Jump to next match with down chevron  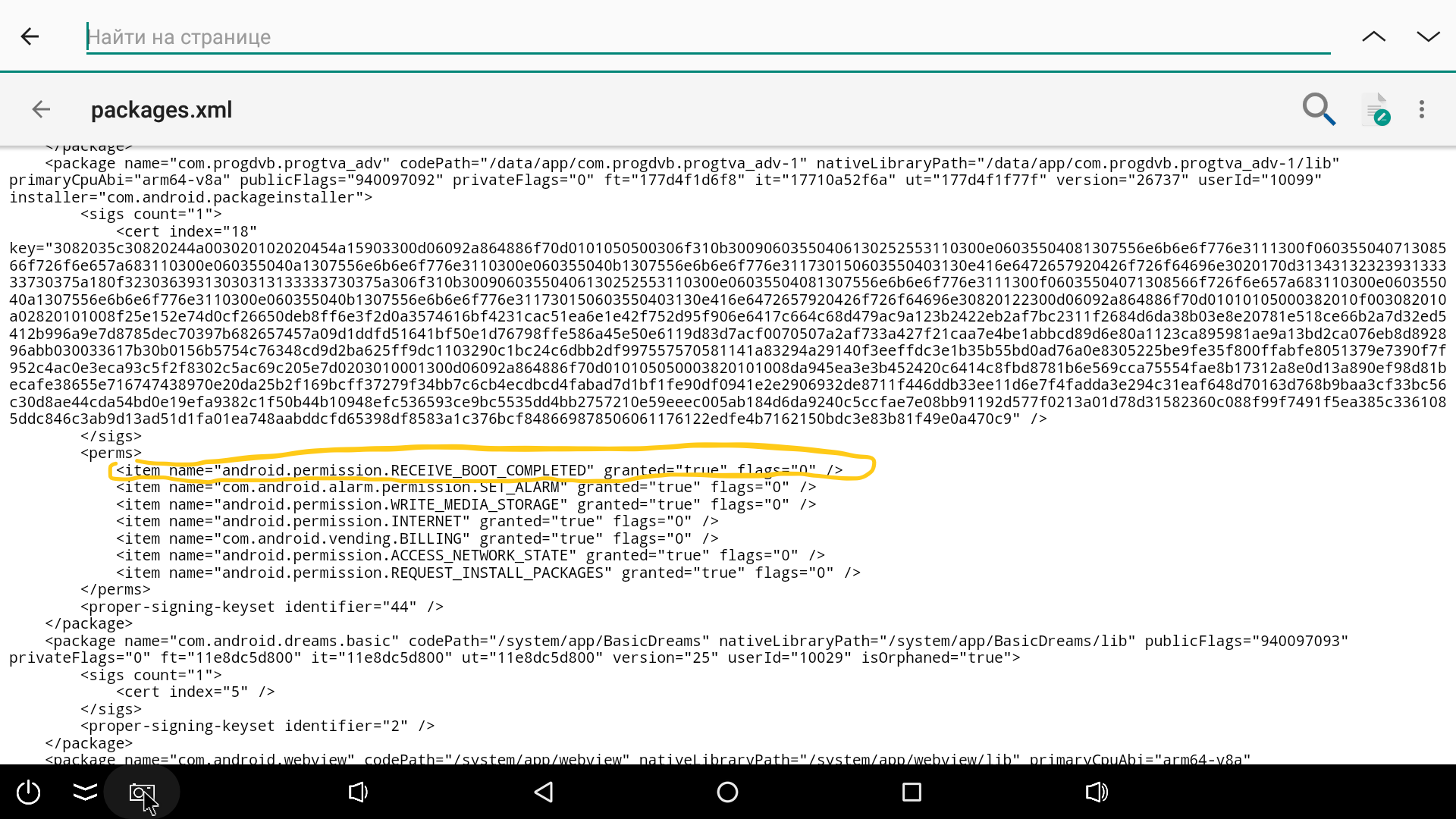tap(1428, 36)
